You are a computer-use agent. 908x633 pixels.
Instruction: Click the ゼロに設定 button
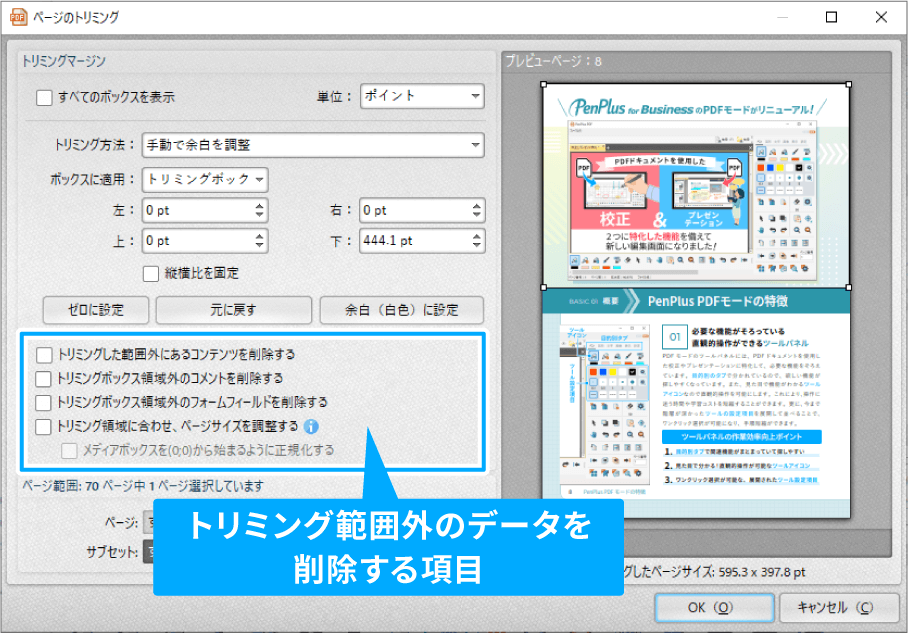pos(96,310)
